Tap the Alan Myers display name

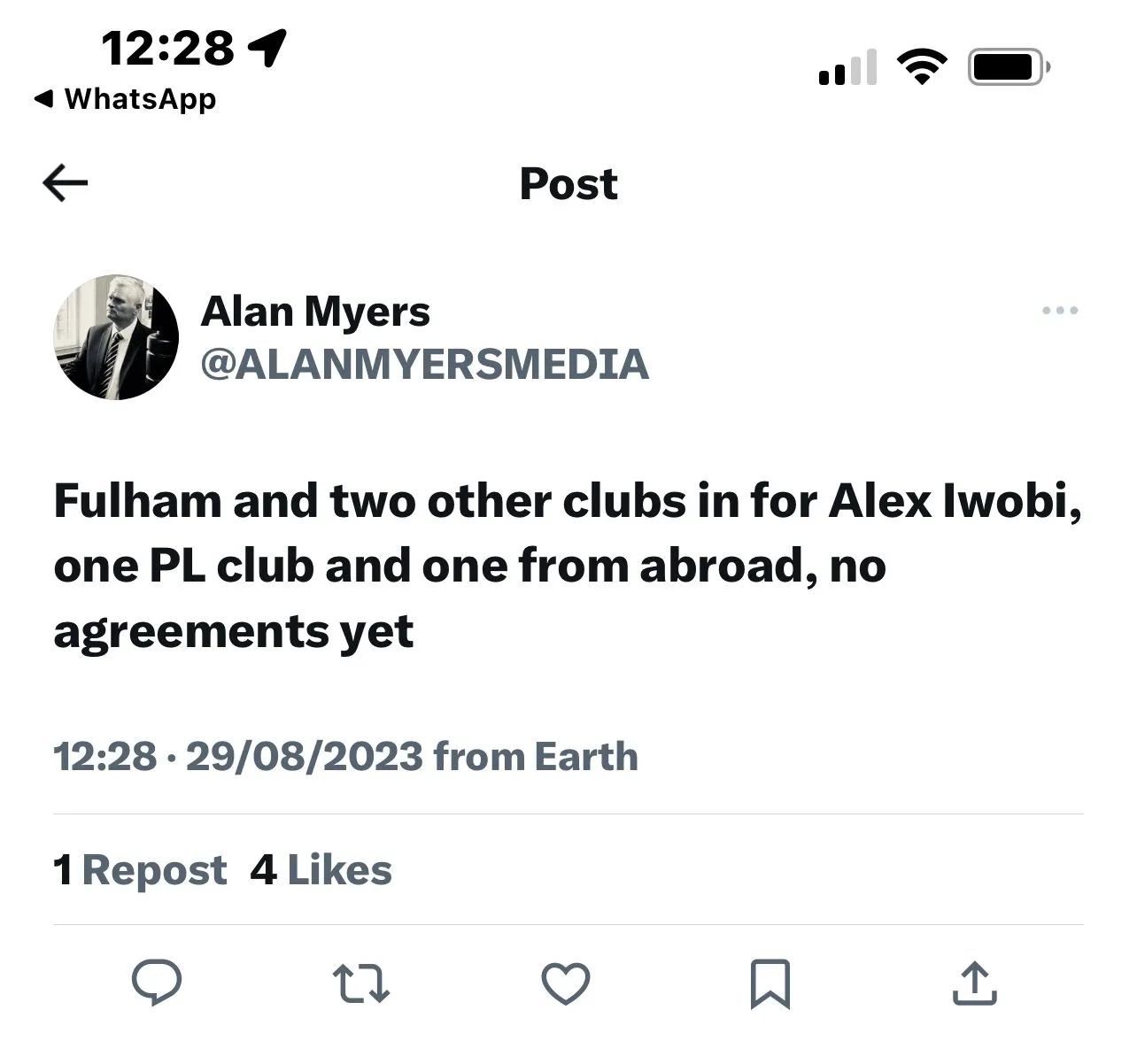tap(315, 312)
